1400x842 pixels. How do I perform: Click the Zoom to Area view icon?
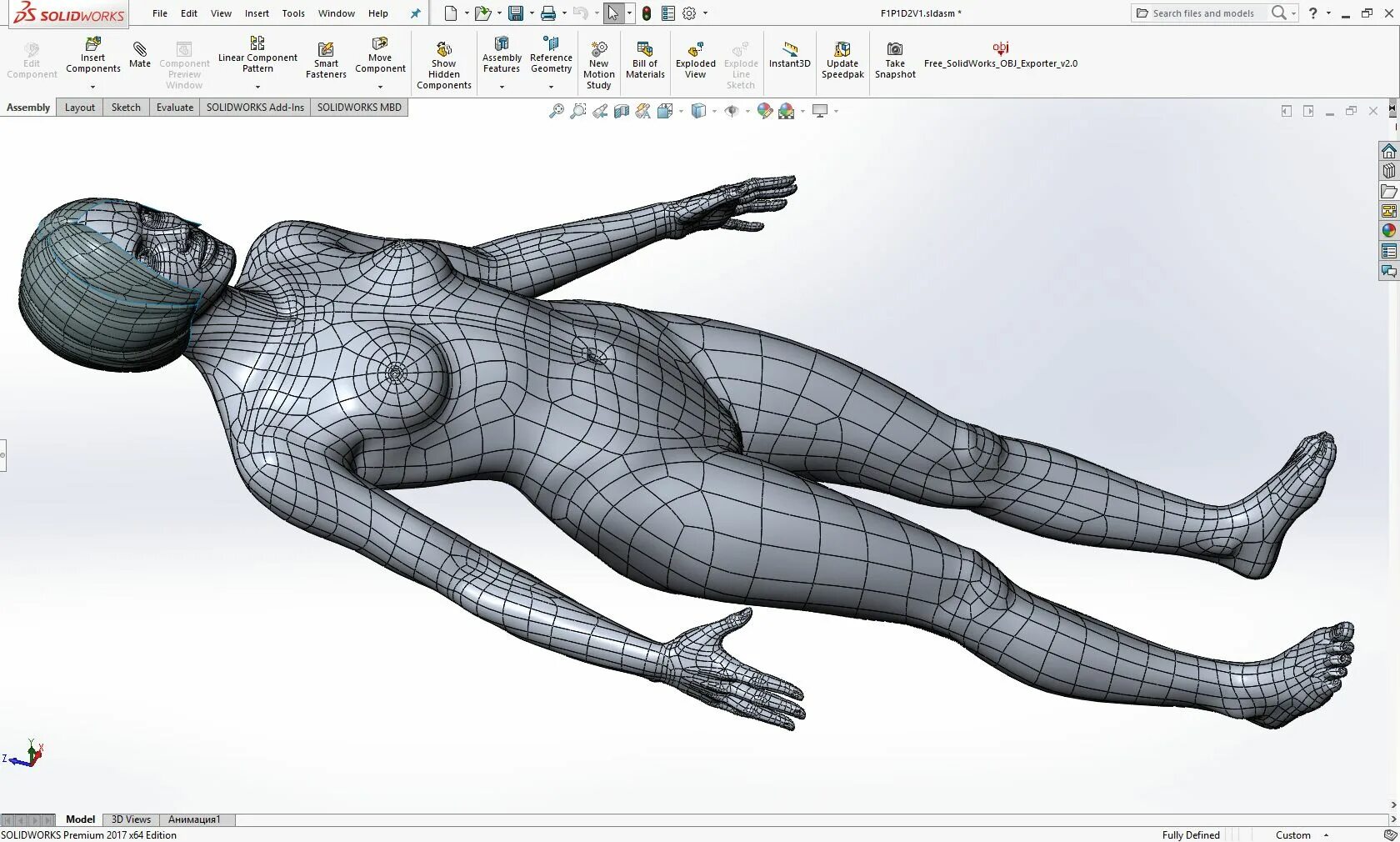pyautogui.click(x=578, y=111)
